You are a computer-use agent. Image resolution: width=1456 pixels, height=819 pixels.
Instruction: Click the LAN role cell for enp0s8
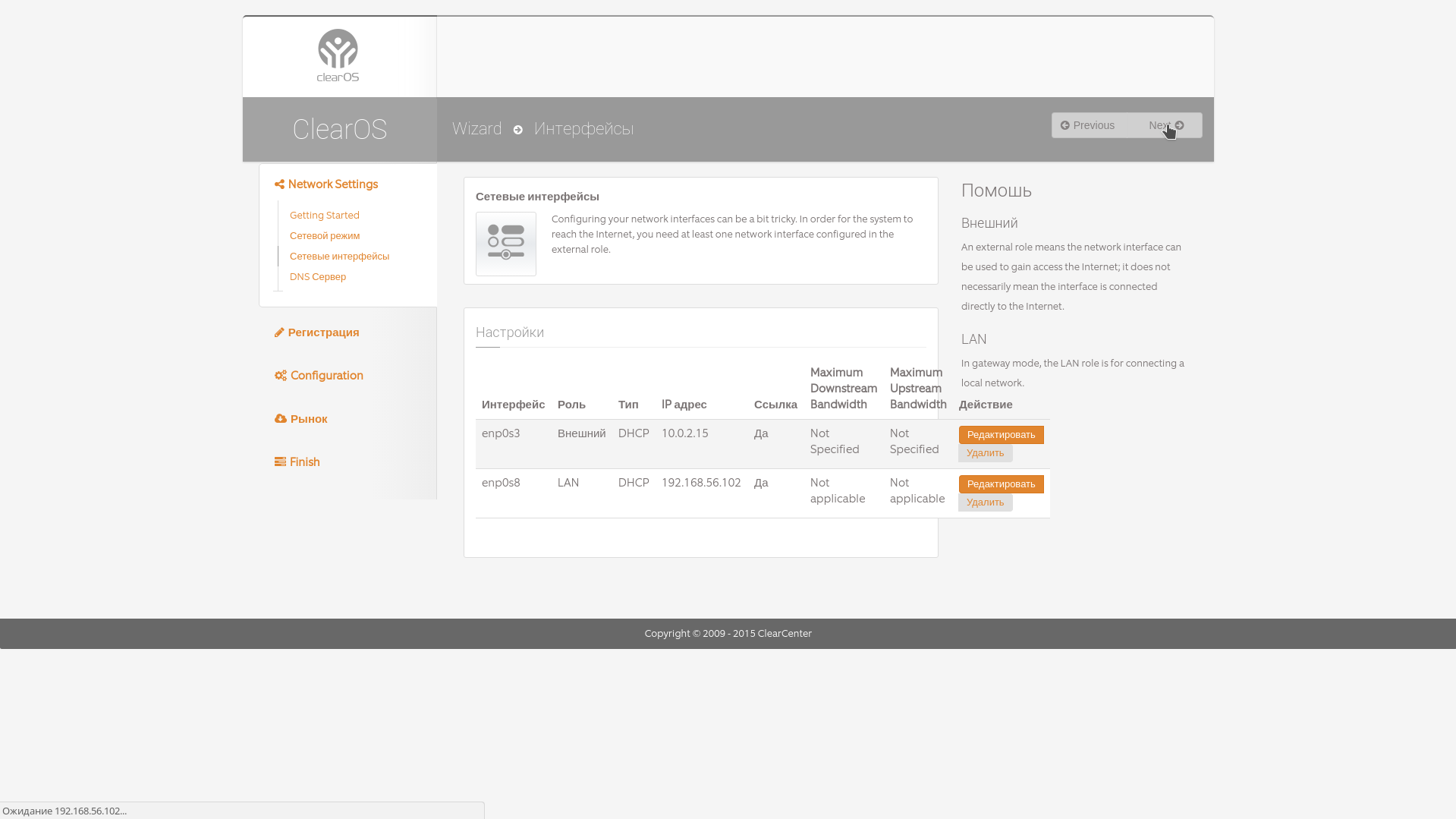568,483
